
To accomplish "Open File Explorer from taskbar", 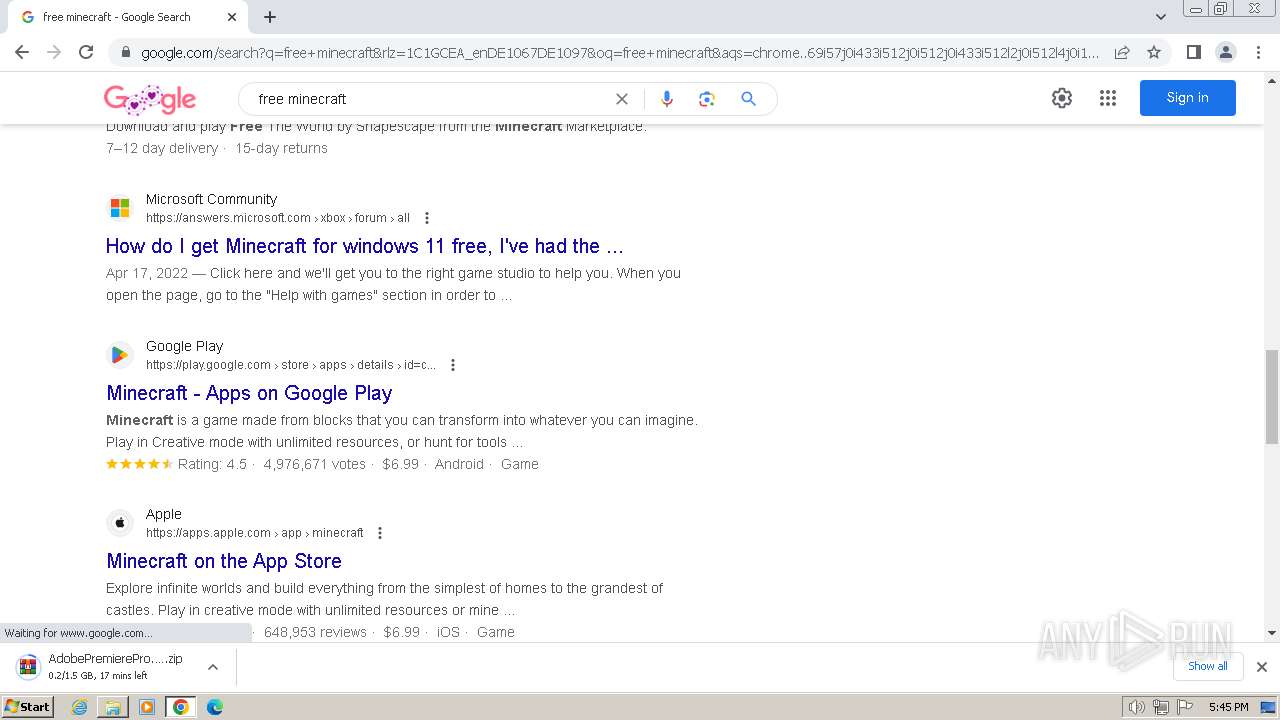I will (113, 707).
